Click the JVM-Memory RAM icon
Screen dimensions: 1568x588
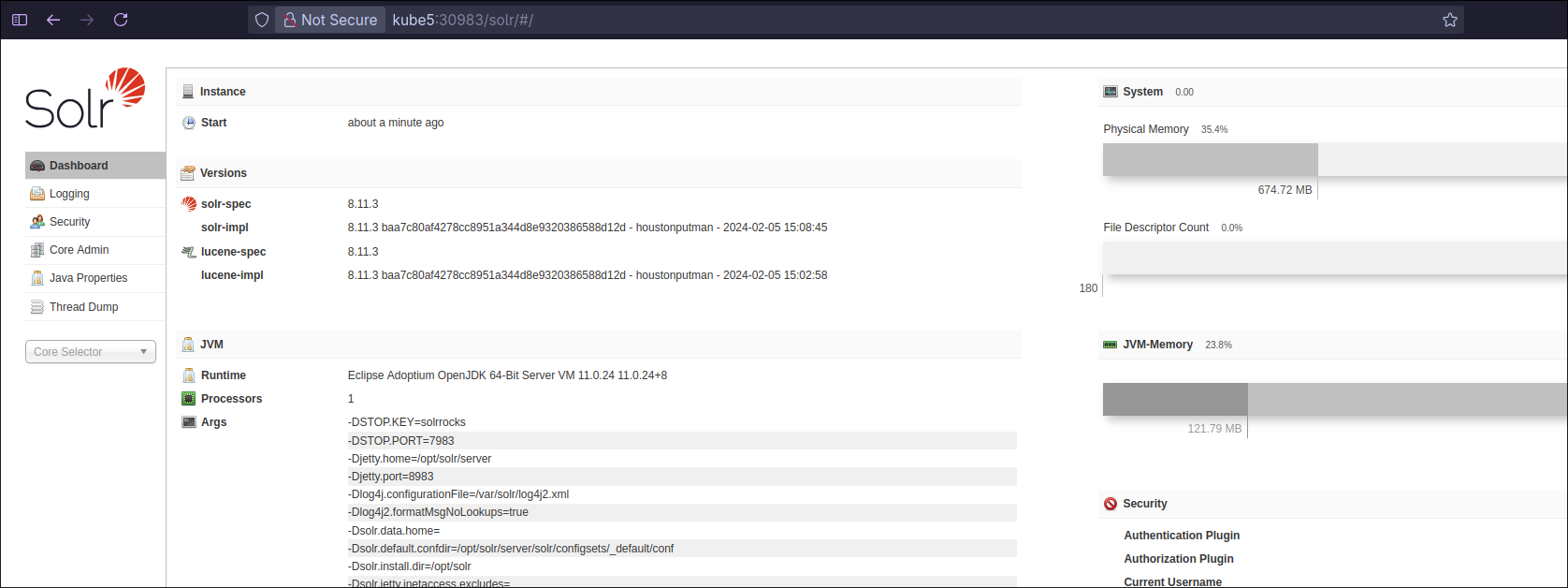[x=1111, y=345]
